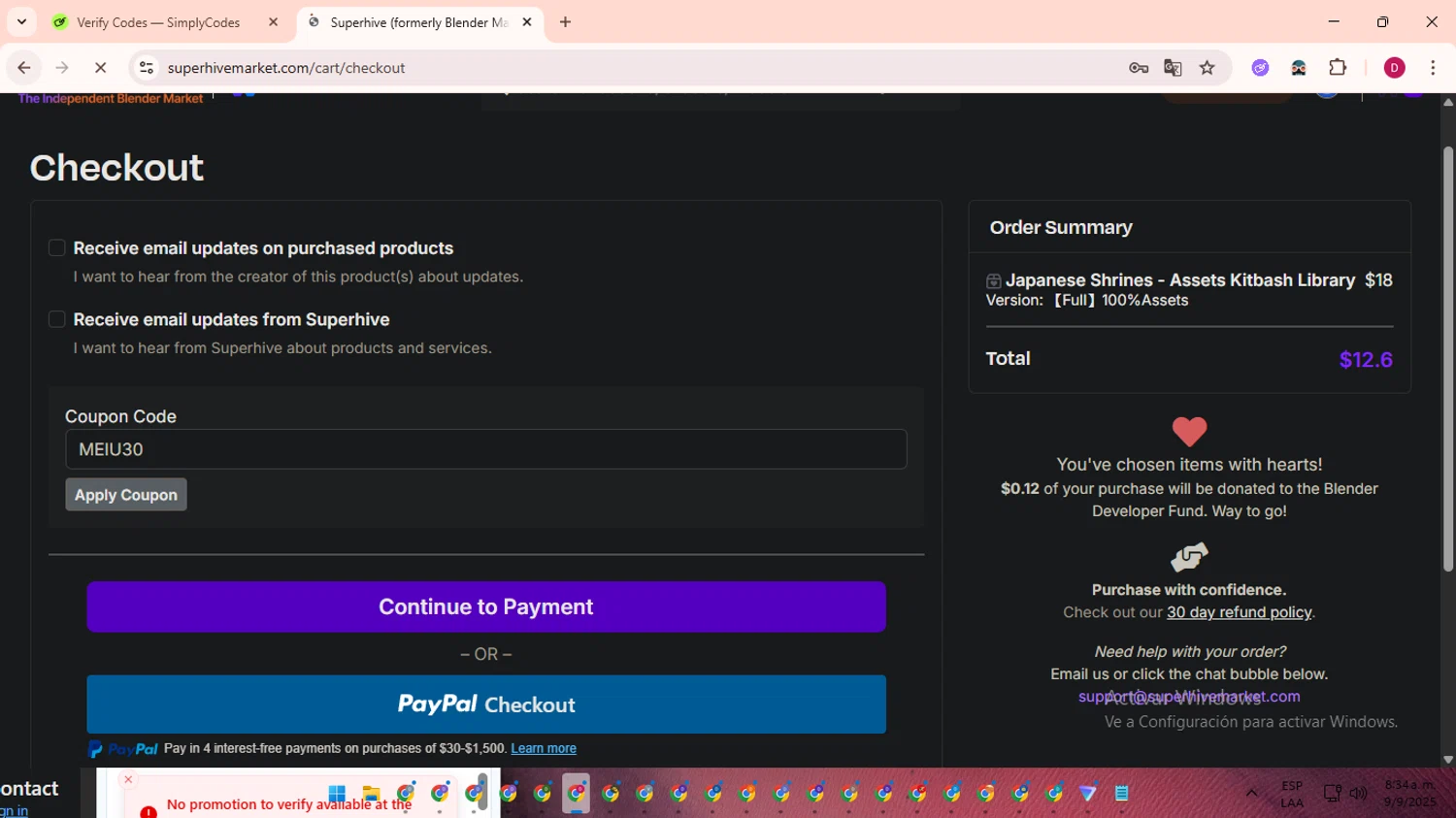Choose the PayPal Checkout button
The image size is (1456, 818).
point(485,704)
